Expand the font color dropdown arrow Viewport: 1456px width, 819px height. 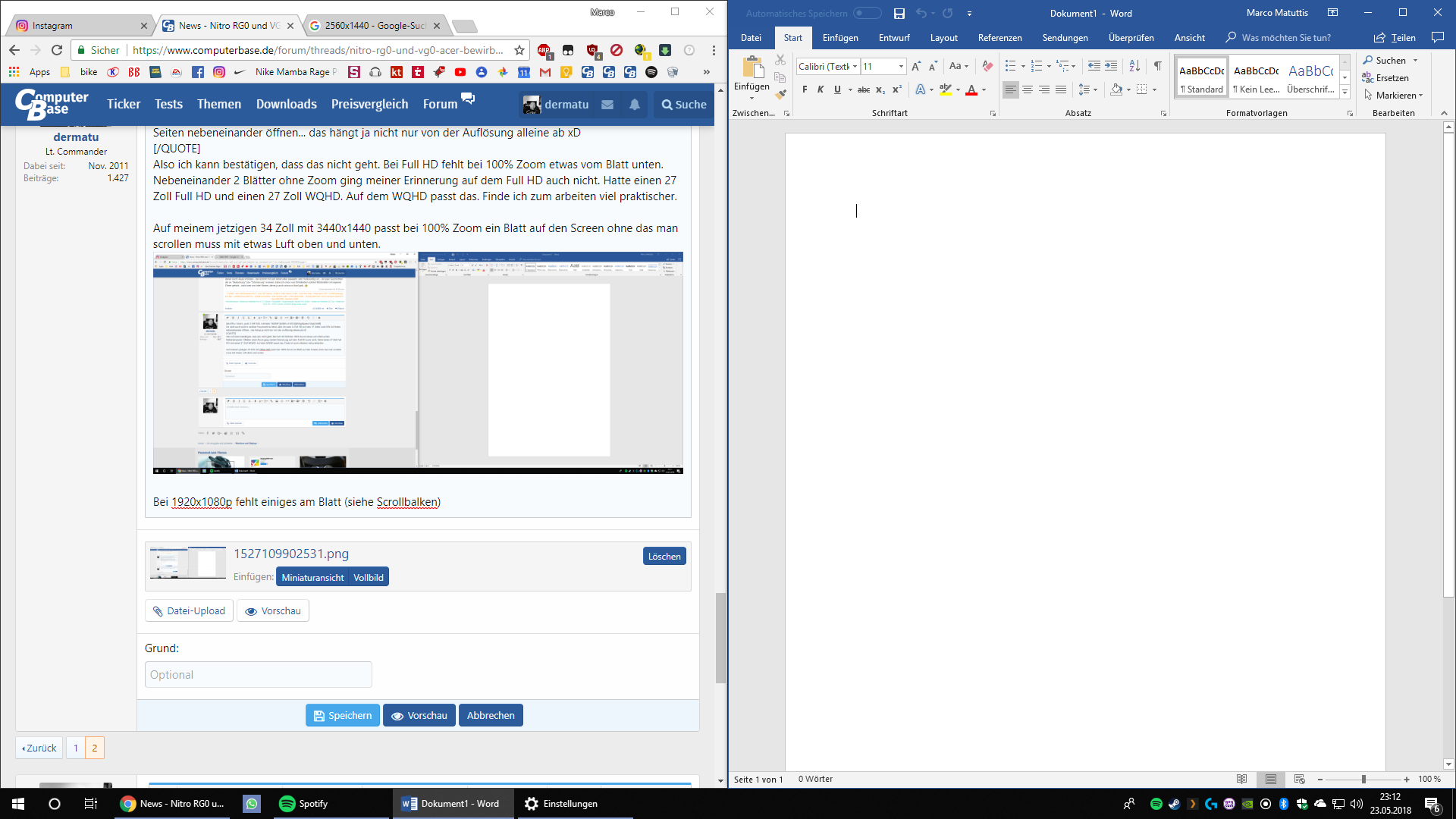coord(984,89)
